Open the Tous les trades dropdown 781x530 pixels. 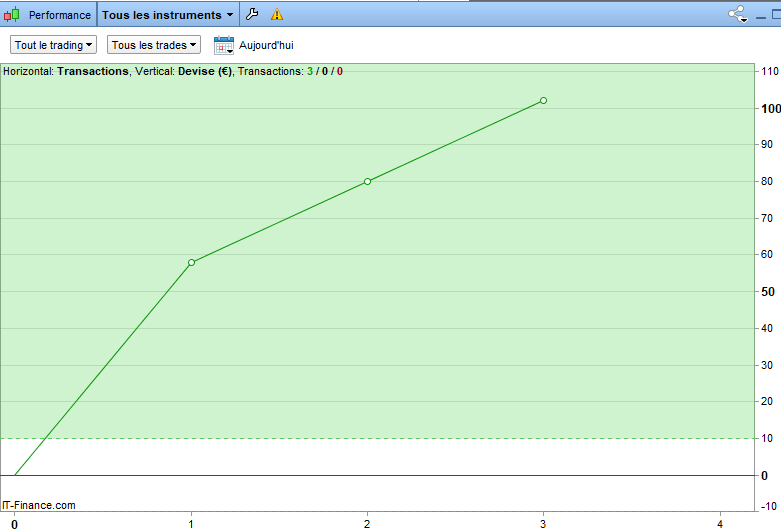pyautogui.click(x=154, y=45)
